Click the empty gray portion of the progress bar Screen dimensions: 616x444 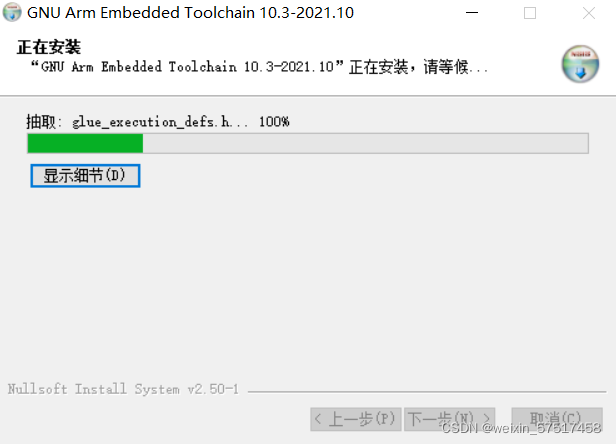click(x=365, y=143)
